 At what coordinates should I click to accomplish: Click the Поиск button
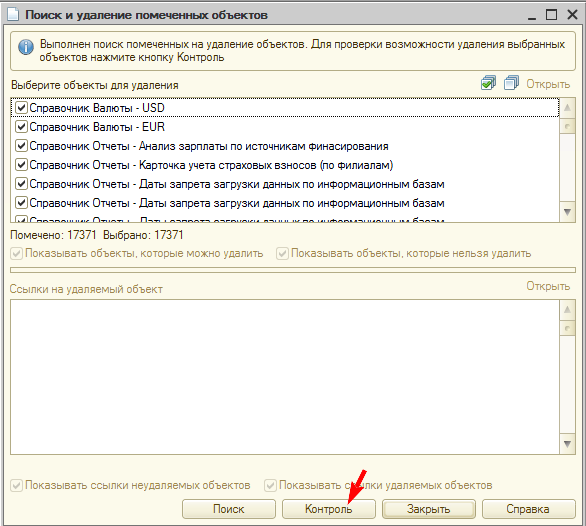click(229, 509)
